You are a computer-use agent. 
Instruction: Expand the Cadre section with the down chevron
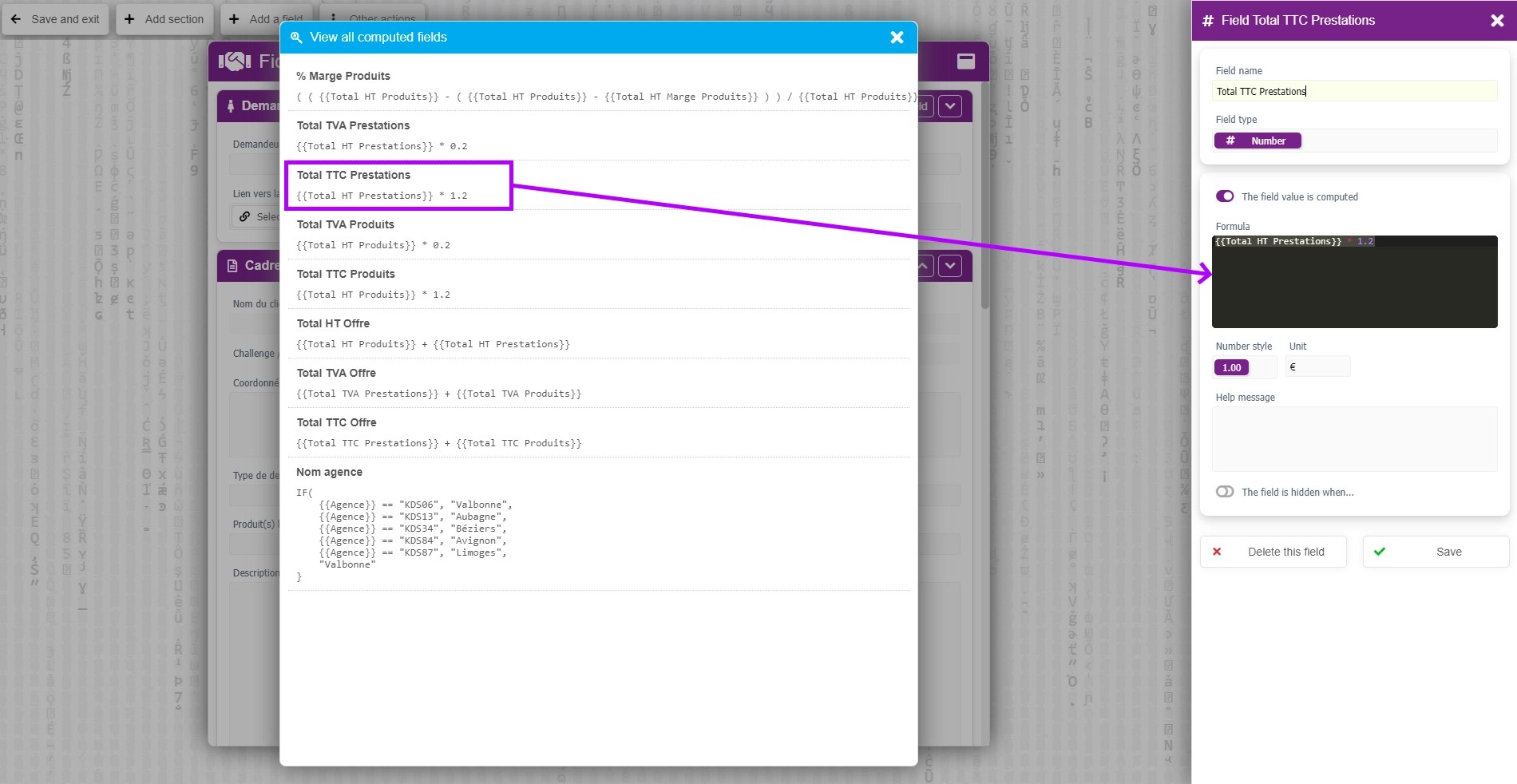point(950,266)
